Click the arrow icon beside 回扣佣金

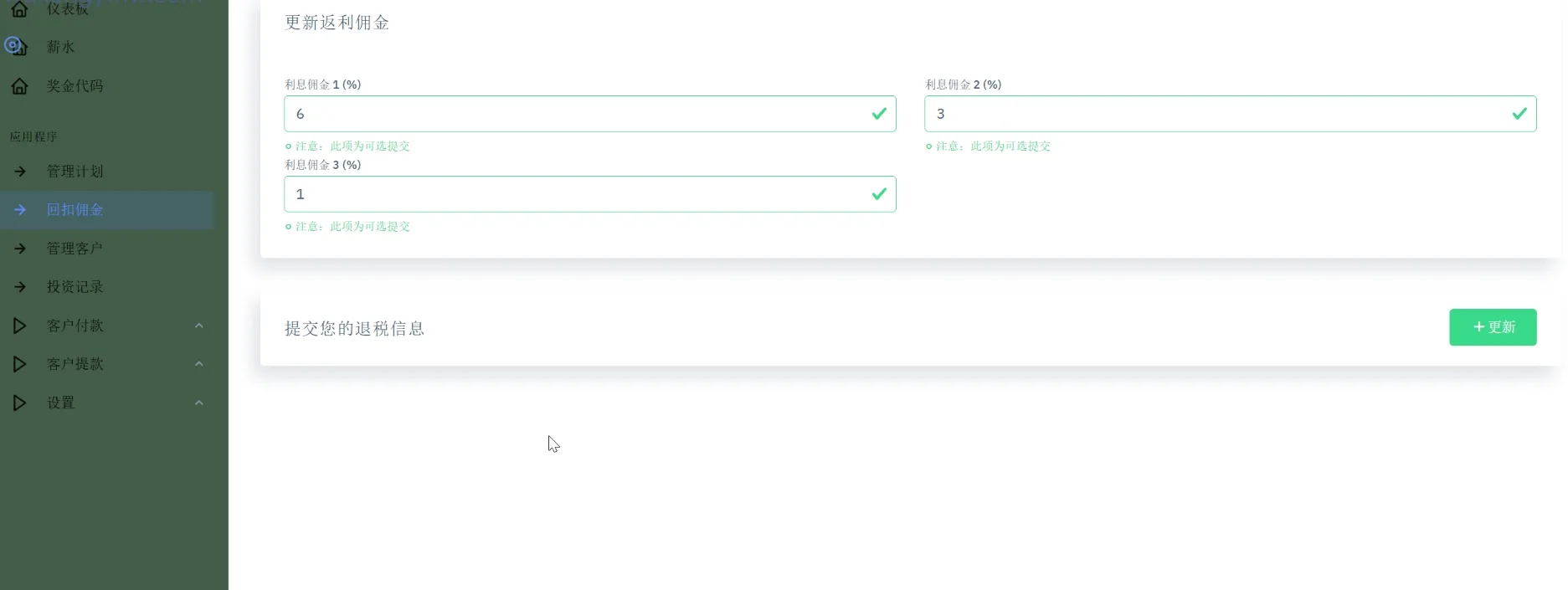tap(20, 210)
